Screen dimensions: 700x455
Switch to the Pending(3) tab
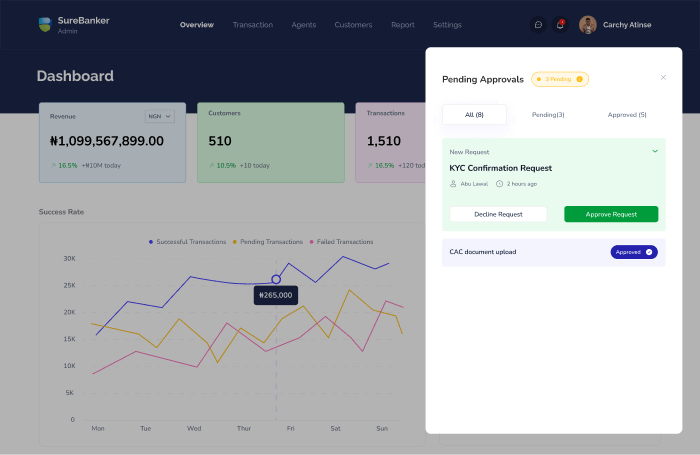click(548, 115)
